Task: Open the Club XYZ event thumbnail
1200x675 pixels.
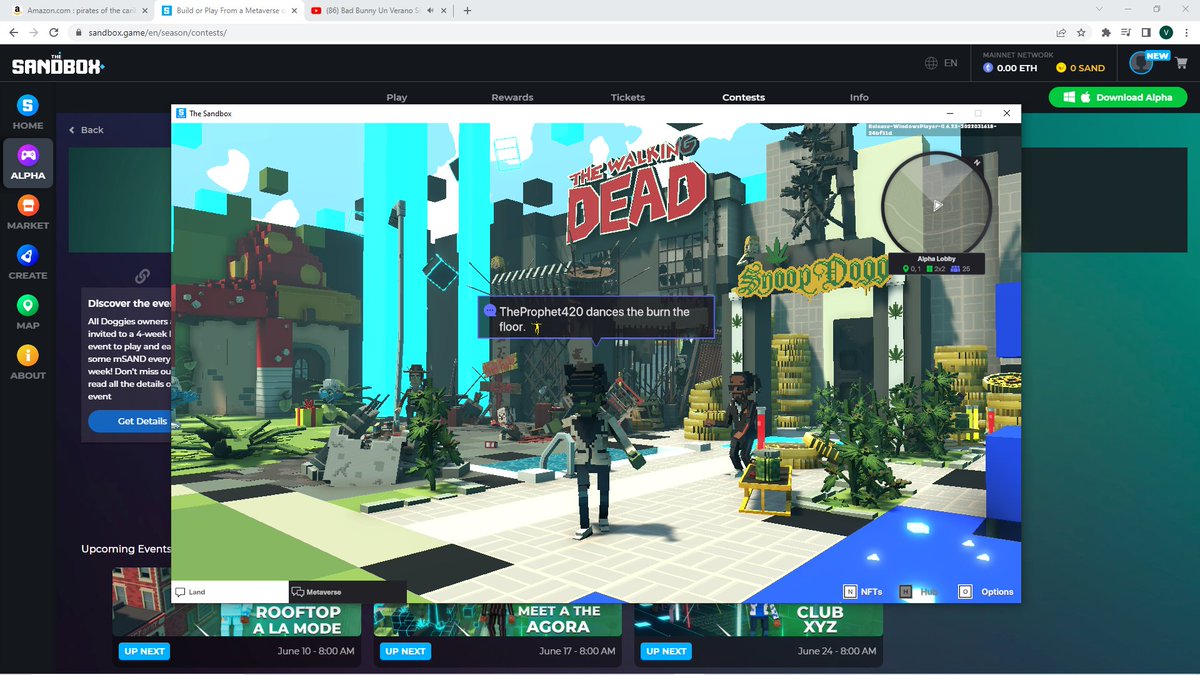Action: [758, 619]
